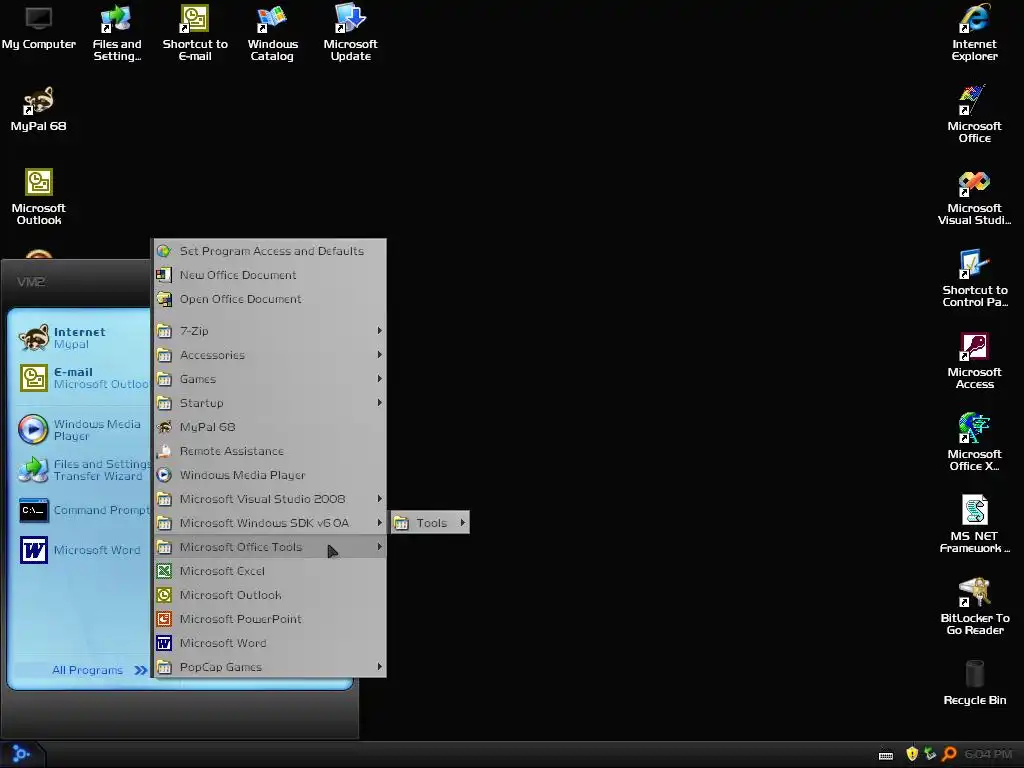Open Internet Explorer desktop icon

click(x=974, y=33)
